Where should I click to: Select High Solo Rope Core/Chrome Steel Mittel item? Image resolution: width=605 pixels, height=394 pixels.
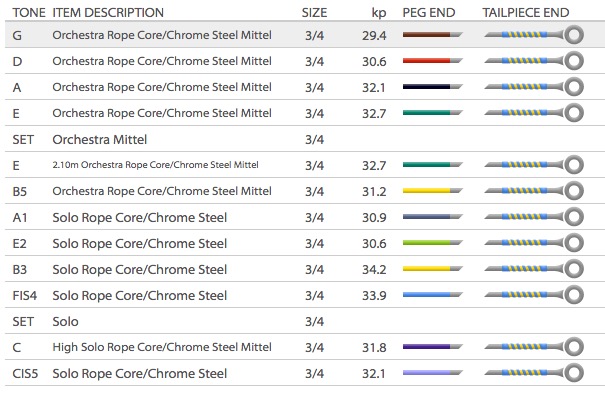click(162, 347)
